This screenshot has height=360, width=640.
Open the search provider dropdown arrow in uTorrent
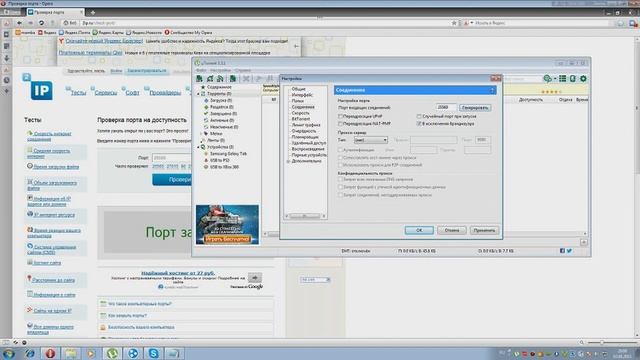555,79
